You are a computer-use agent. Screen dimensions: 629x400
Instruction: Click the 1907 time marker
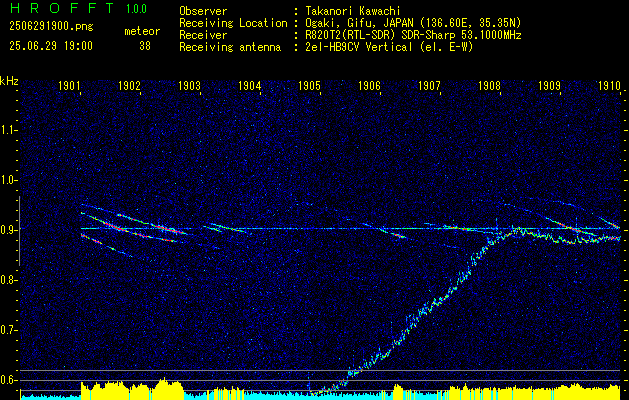(x=429, y=85)
